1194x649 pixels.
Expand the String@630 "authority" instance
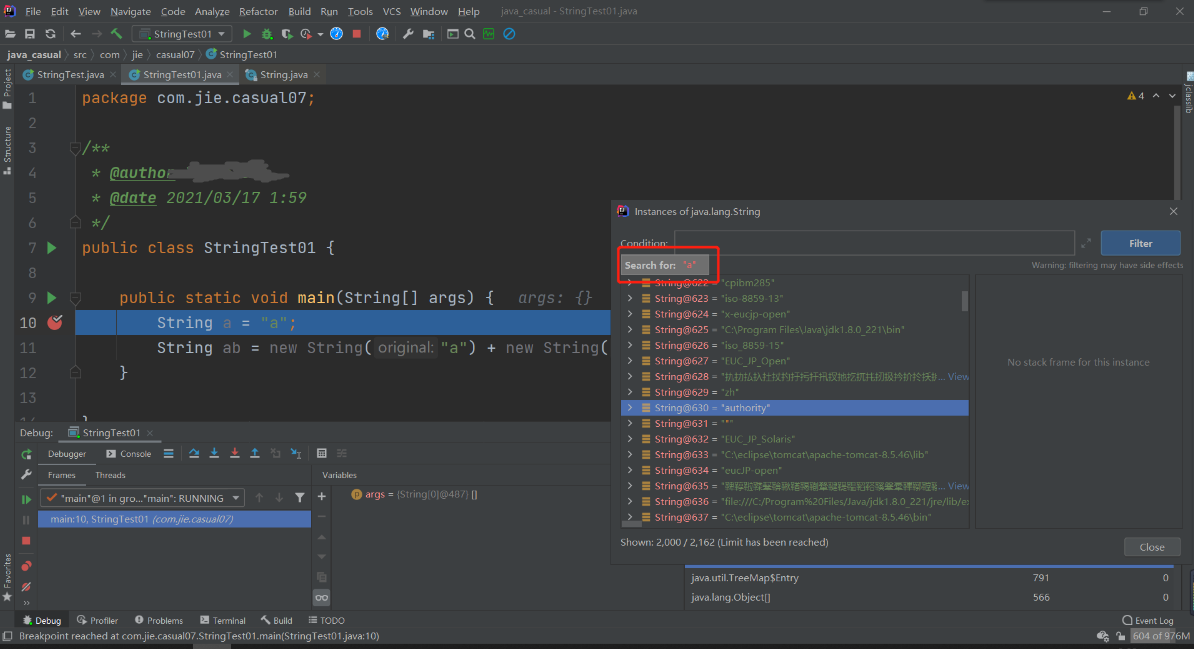coord(630,408)
